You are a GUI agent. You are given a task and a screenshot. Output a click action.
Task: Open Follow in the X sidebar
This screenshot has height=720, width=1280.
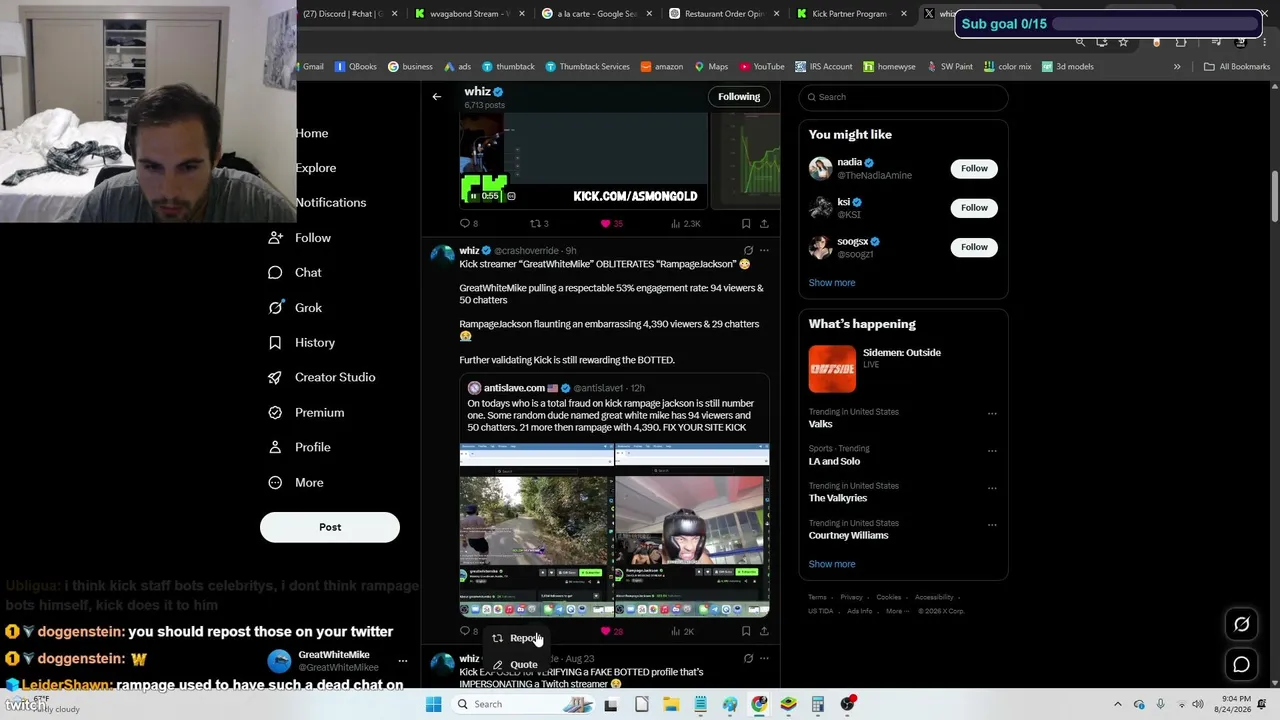click(300, 238)
